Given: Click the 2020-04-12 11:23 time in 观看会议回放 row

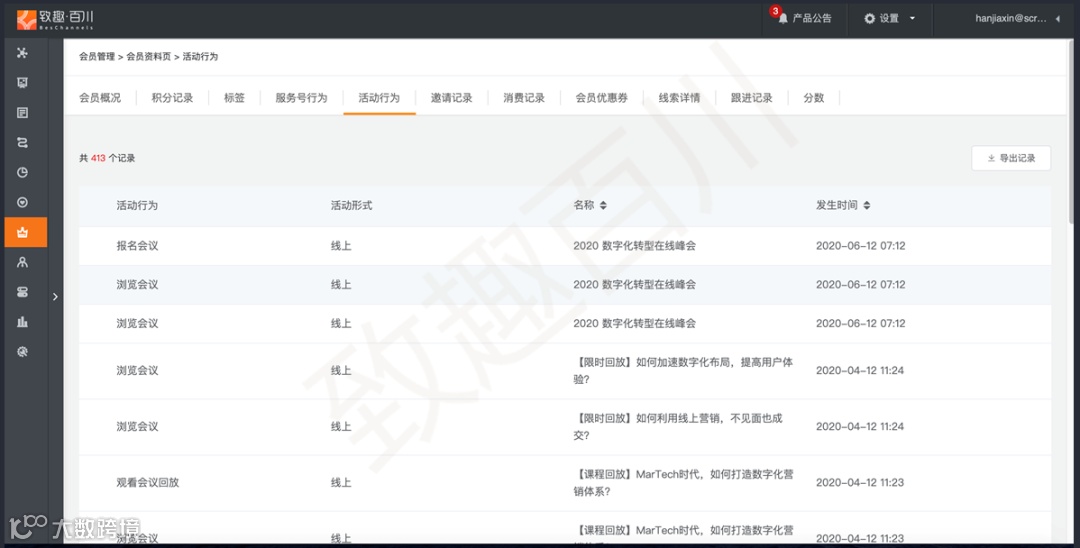Looking at the screenshot, I should [860, 483].
